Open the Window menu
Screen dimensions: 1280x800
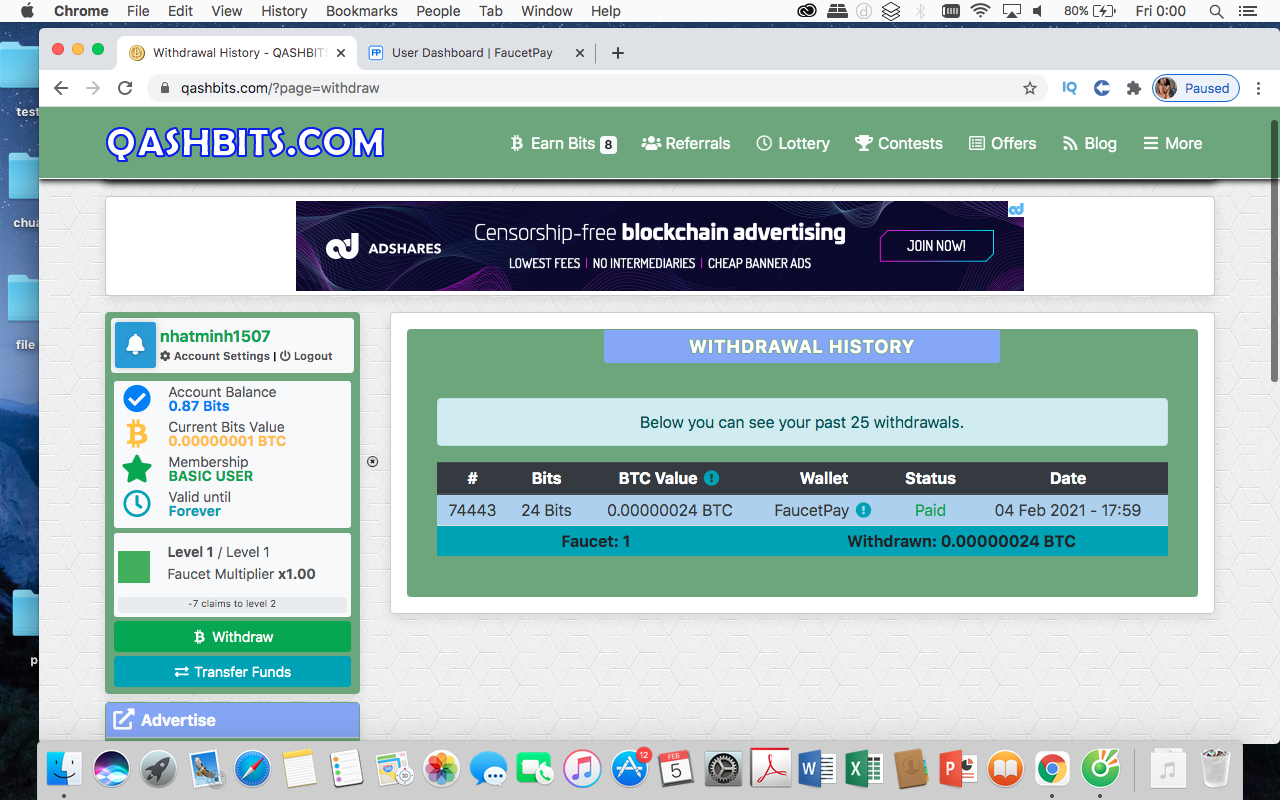[x=547, y=11]
